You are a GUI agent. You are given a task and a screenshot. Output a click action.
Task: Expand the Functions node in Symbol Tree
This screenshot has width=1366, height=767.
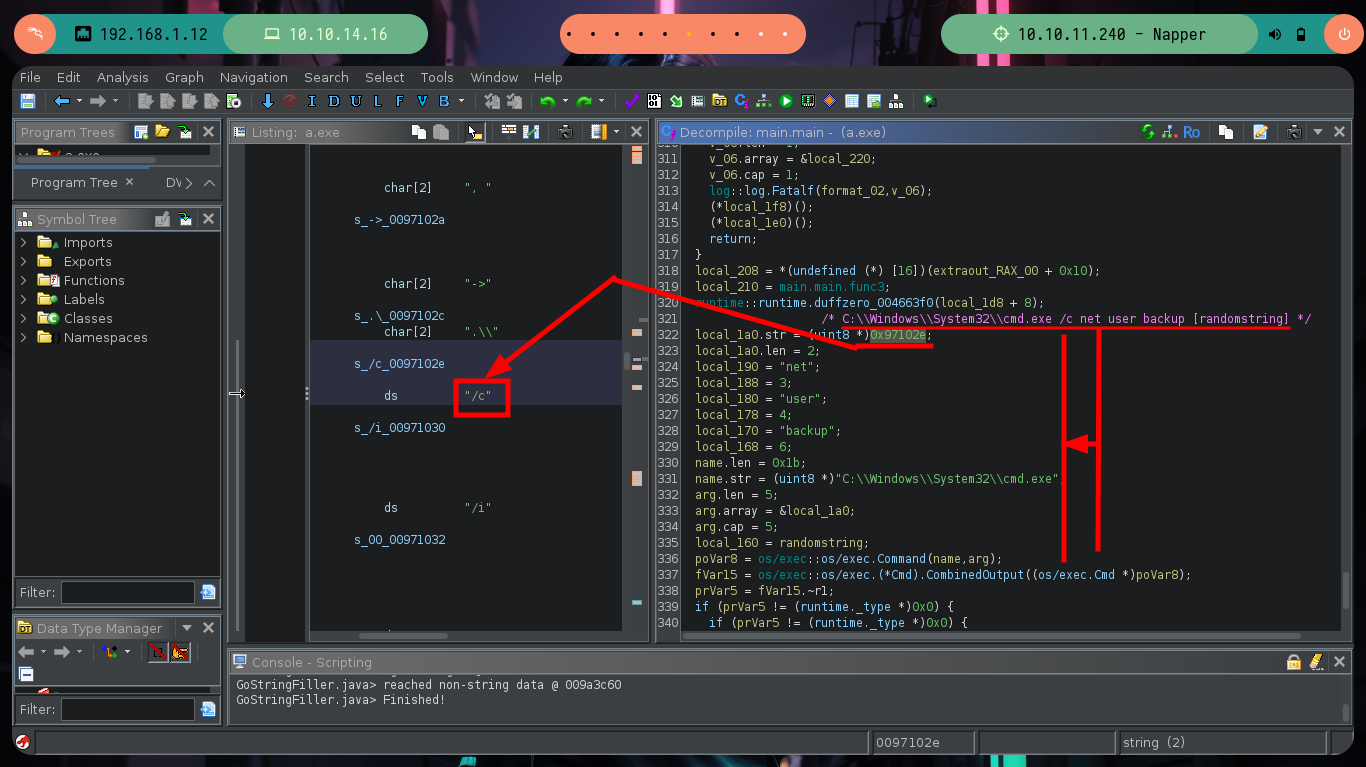(24, 280)
